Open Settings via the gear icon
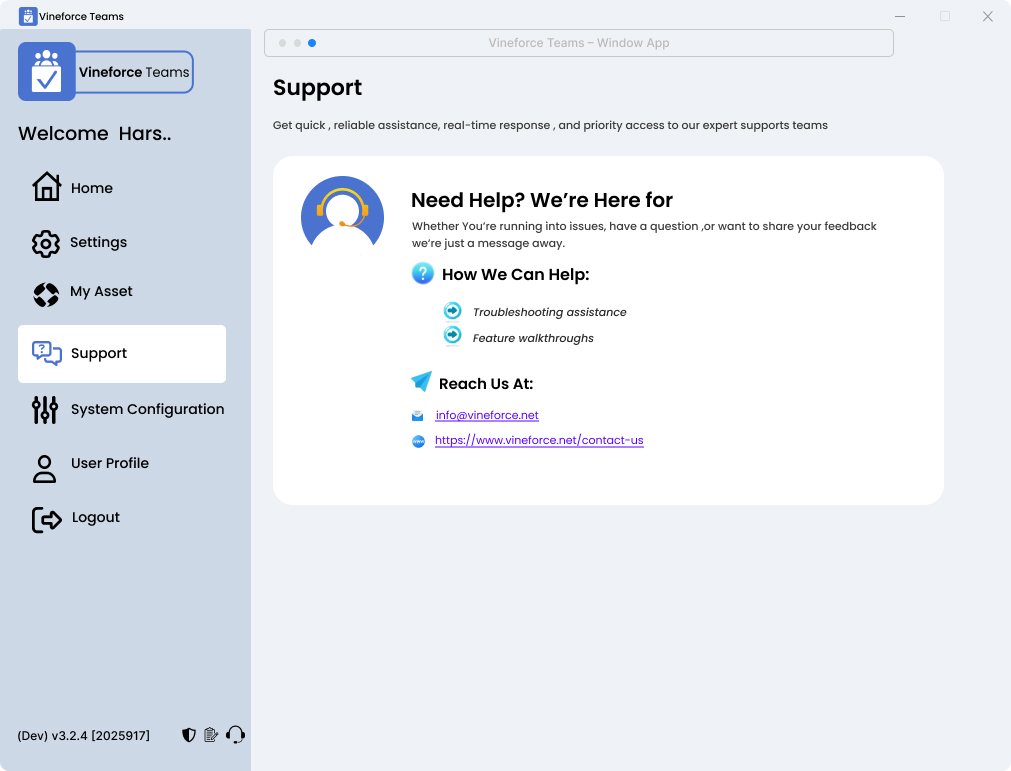 (46, 243)
